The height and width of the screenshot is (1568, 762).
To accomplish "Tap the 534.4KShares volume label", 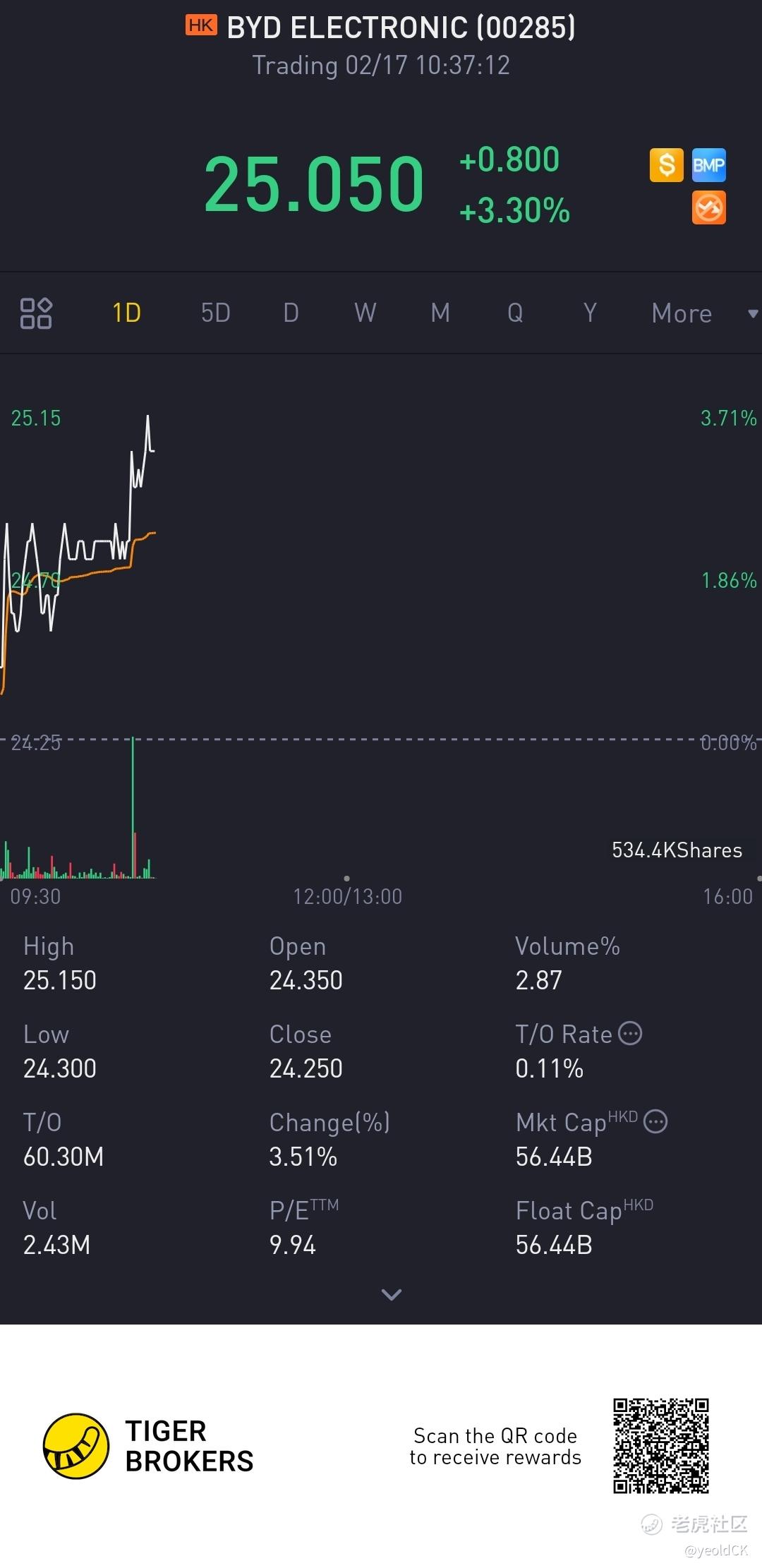I will pos(677,850).
